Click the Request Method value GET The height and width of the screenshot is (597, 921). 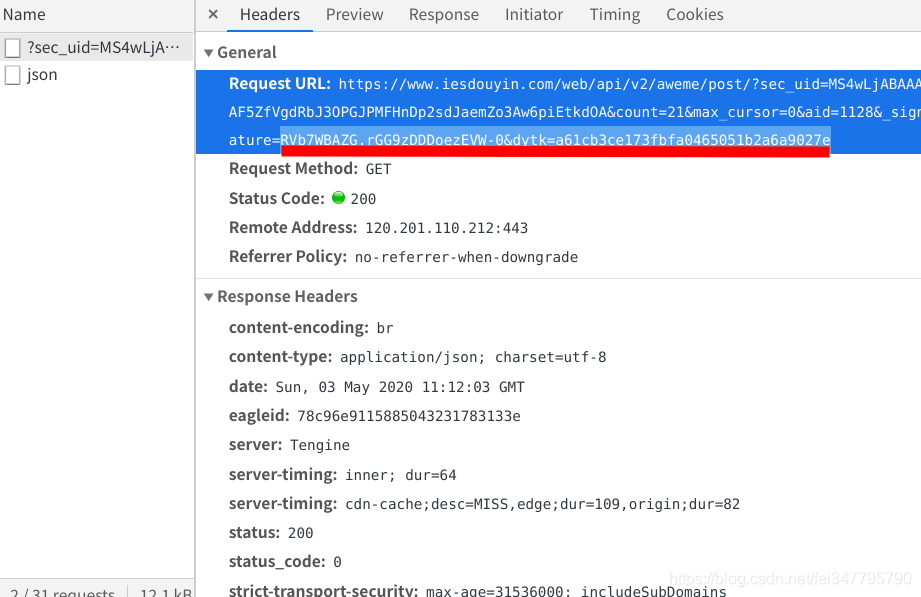(x=378, y=169)
